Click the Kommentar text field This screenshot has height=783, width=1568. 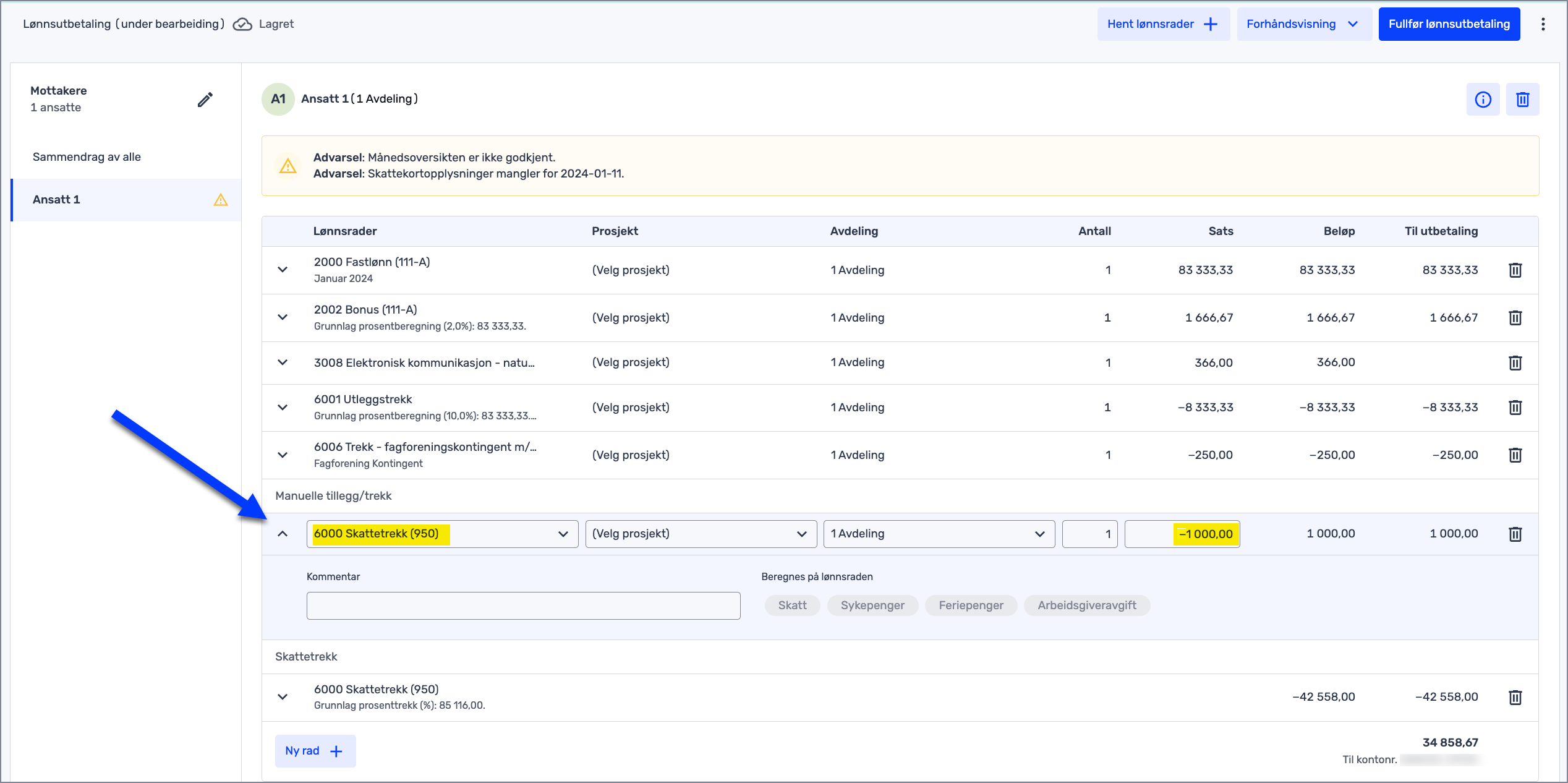coord(523,605)
